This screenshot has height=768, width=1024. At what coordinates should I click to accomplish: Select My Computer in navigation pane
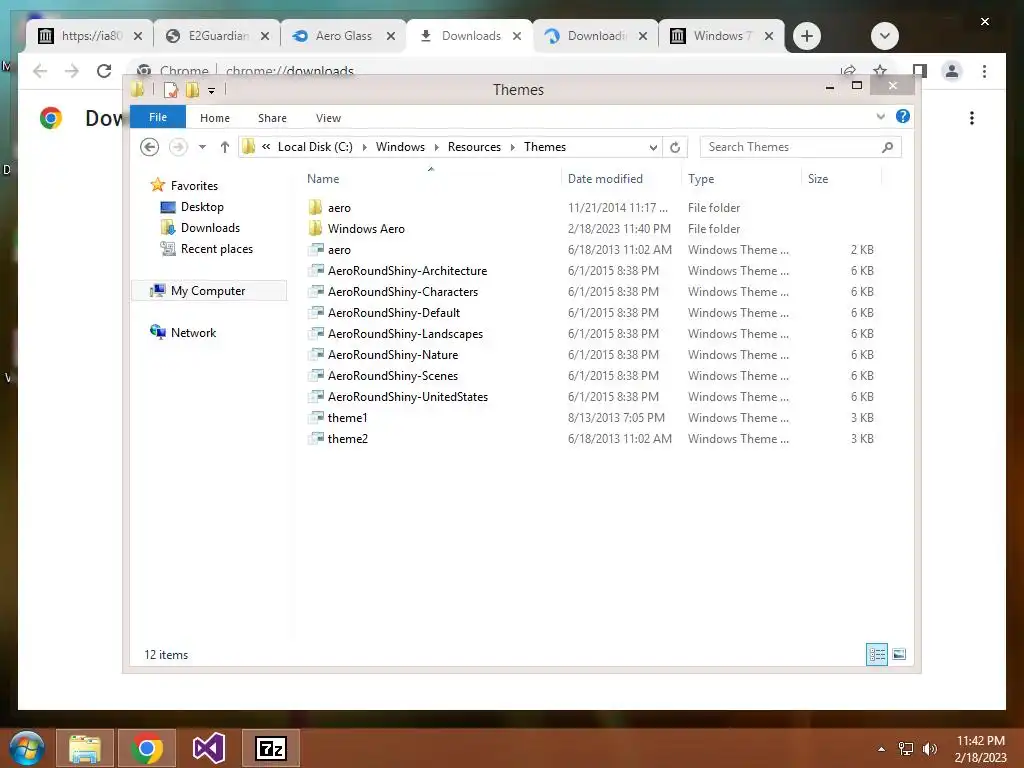click(208, 291)
